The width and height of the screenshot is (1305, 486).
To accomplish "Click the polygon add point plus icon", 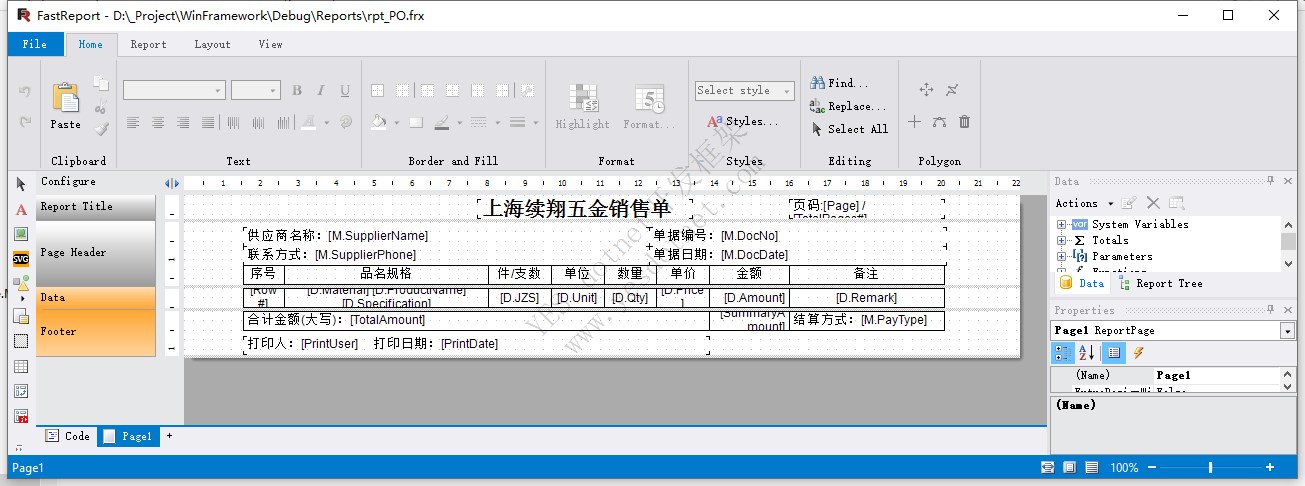I will pos(914,122).
